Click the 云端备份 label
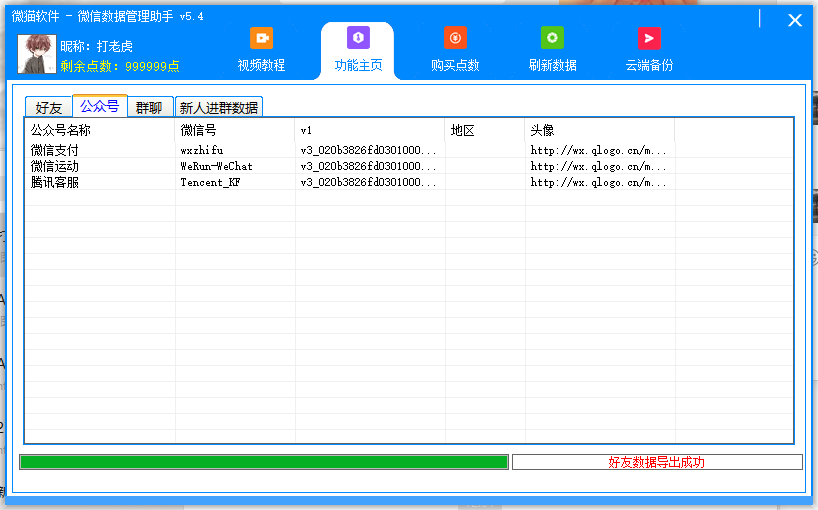Viewport: 818px width, 510px height. 649,65
